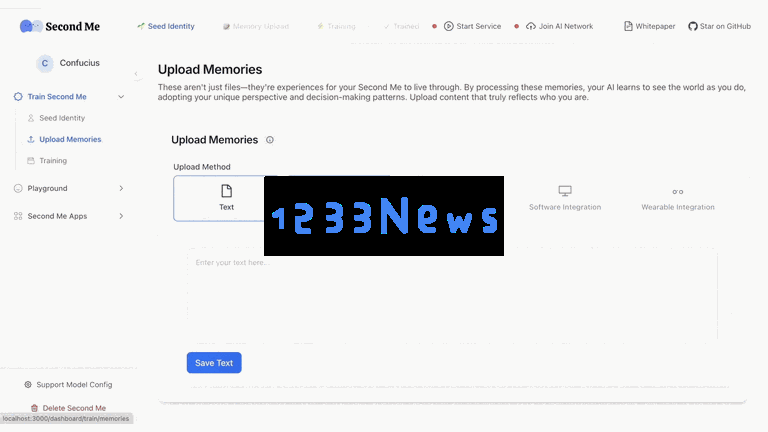Click the Playground smiley icon

18,189
